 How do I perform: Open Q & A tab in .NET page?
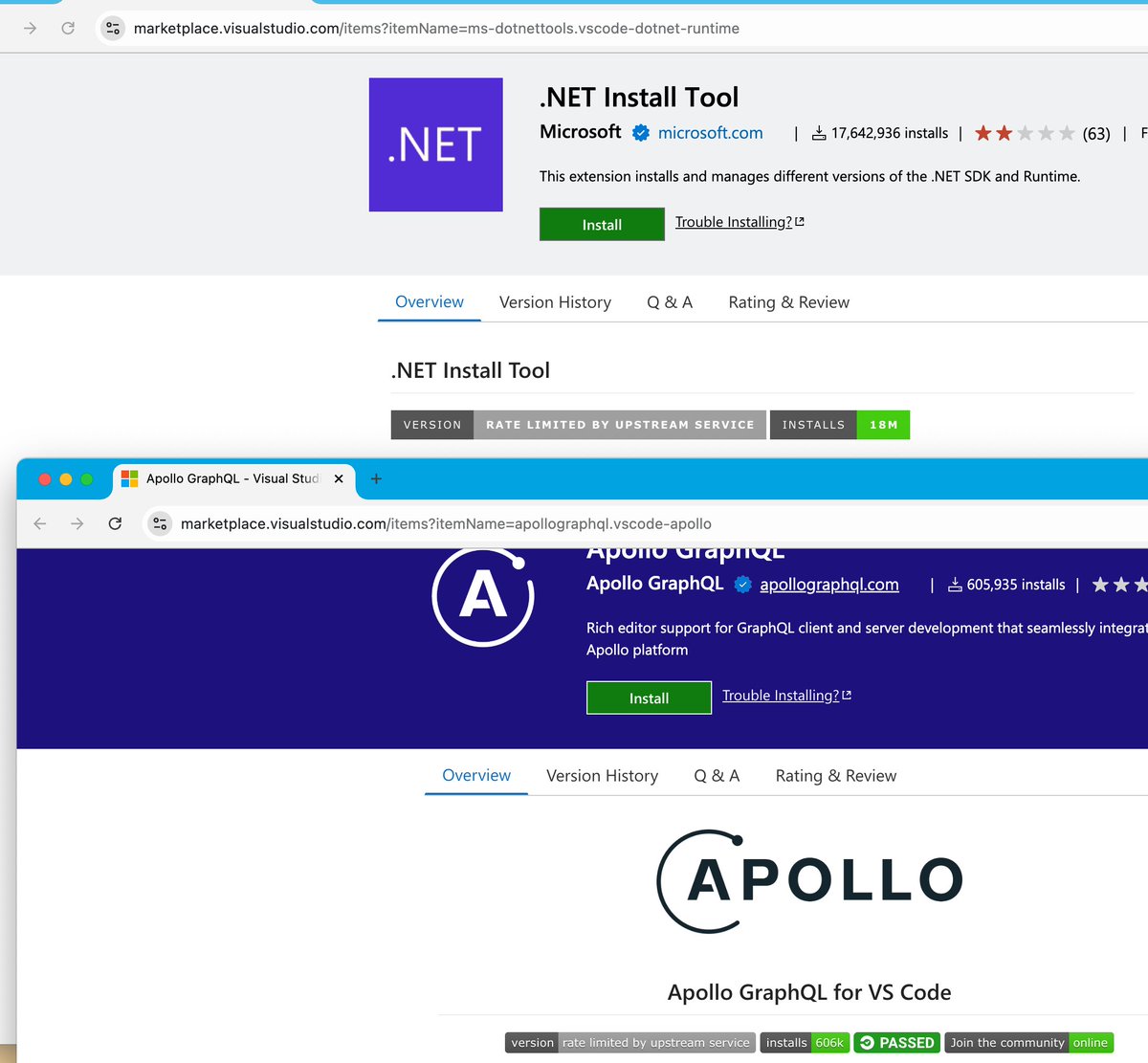(x=670, y=302)
